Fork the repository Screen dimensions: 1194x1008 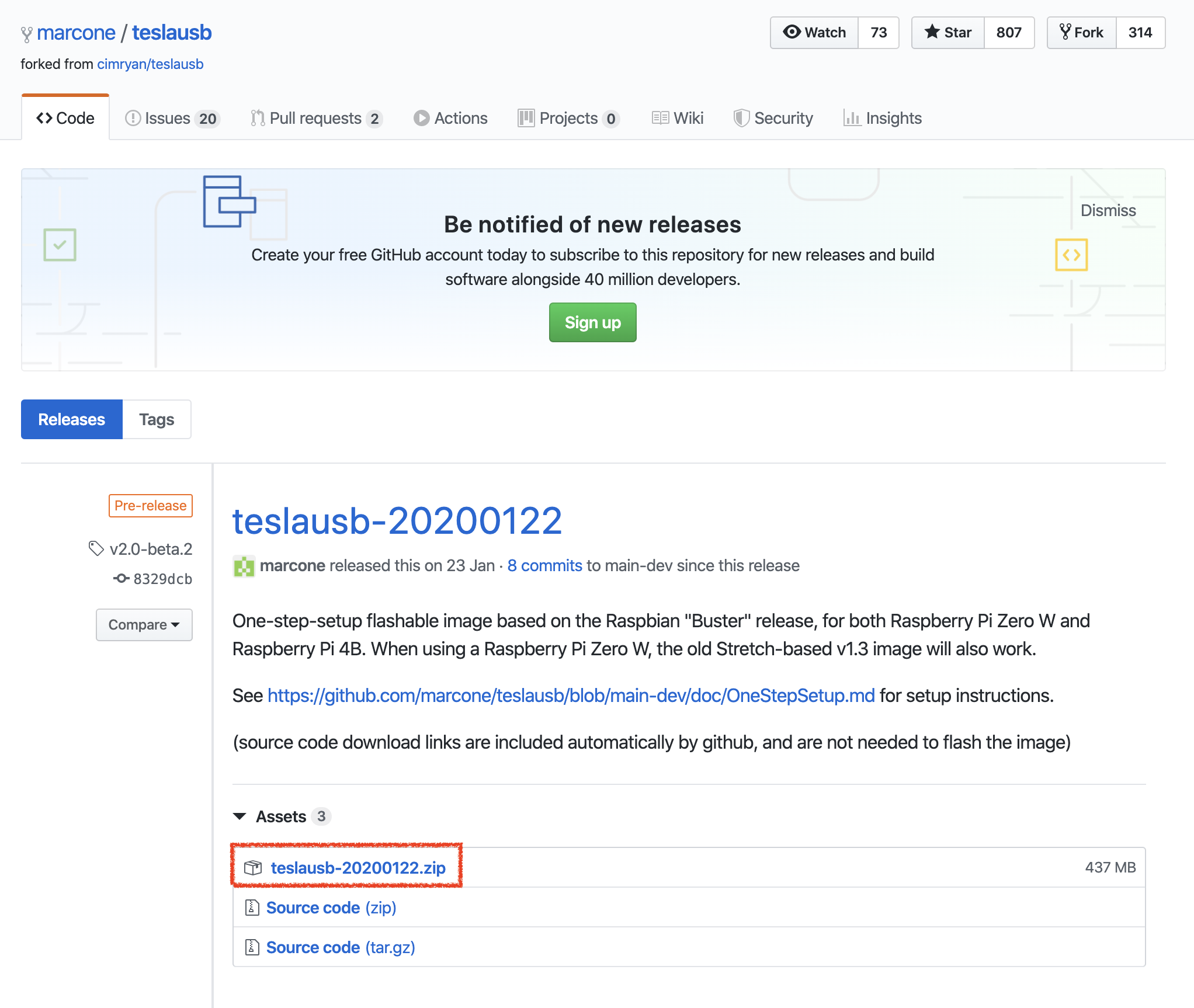click(1082, 33)
